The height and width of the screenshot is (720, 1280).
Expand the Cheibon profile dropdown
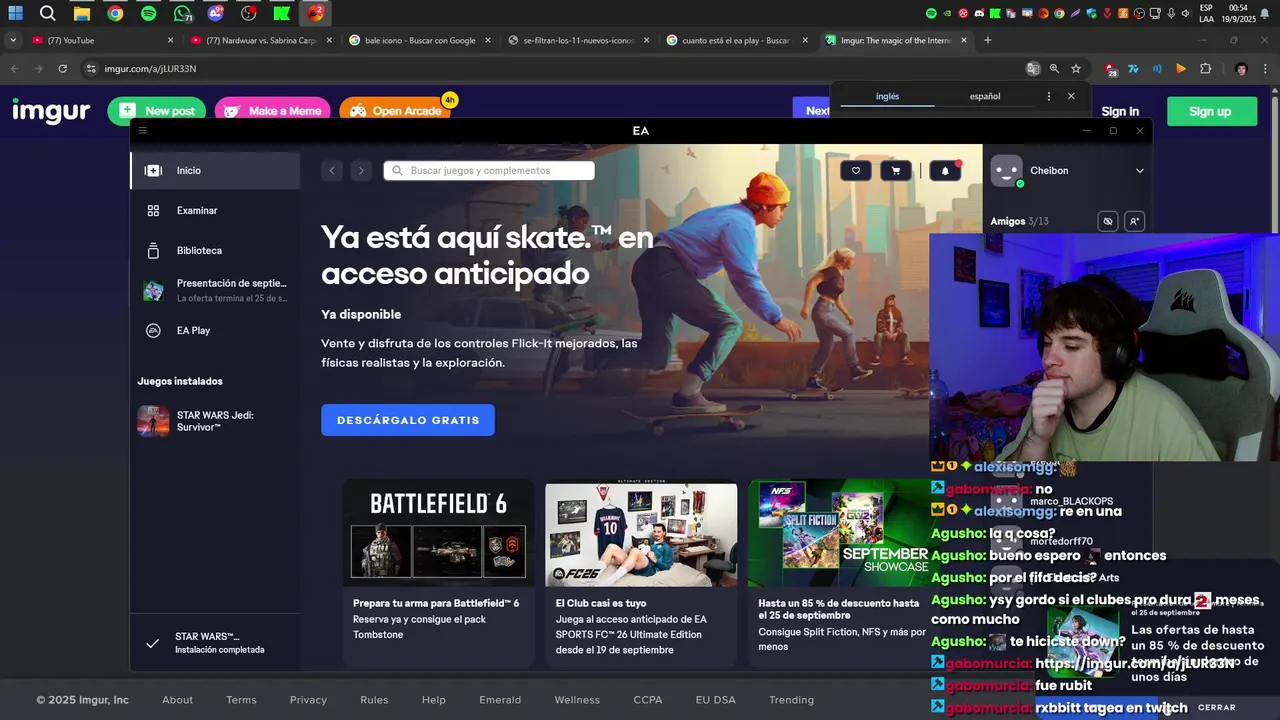tap(1139, 171)
